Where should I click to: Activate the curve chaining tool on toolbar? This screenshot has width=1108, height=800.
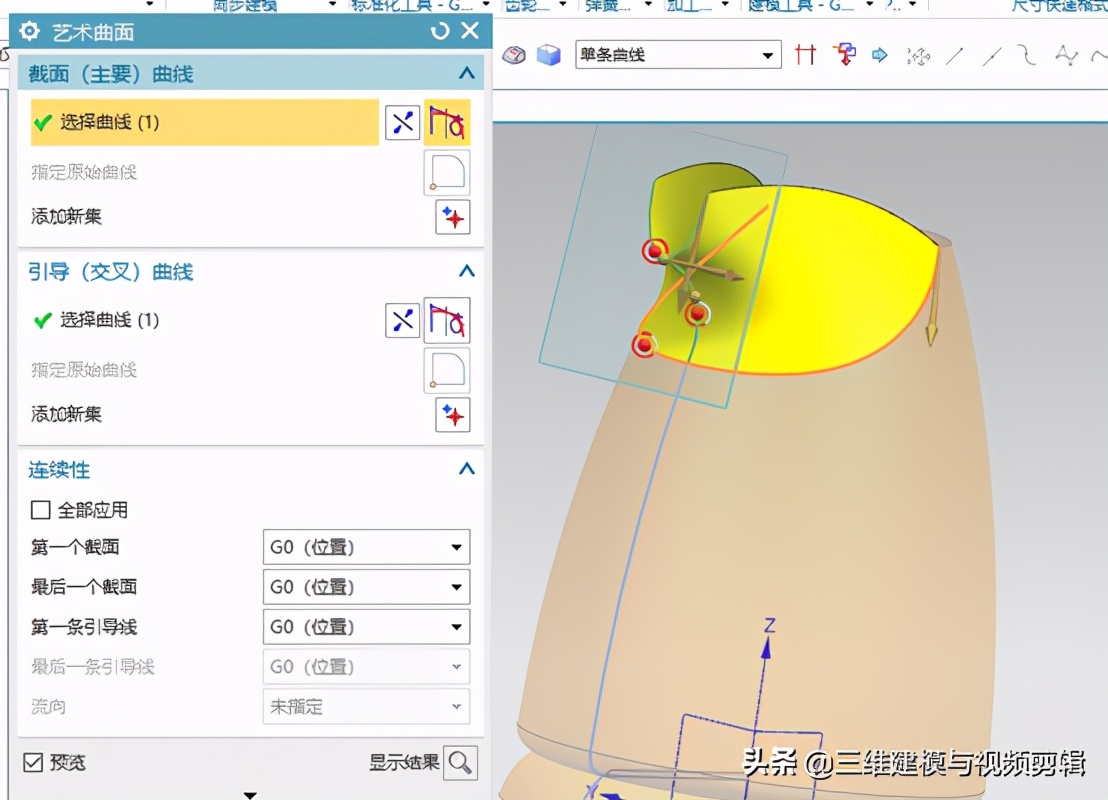point(845,55)
